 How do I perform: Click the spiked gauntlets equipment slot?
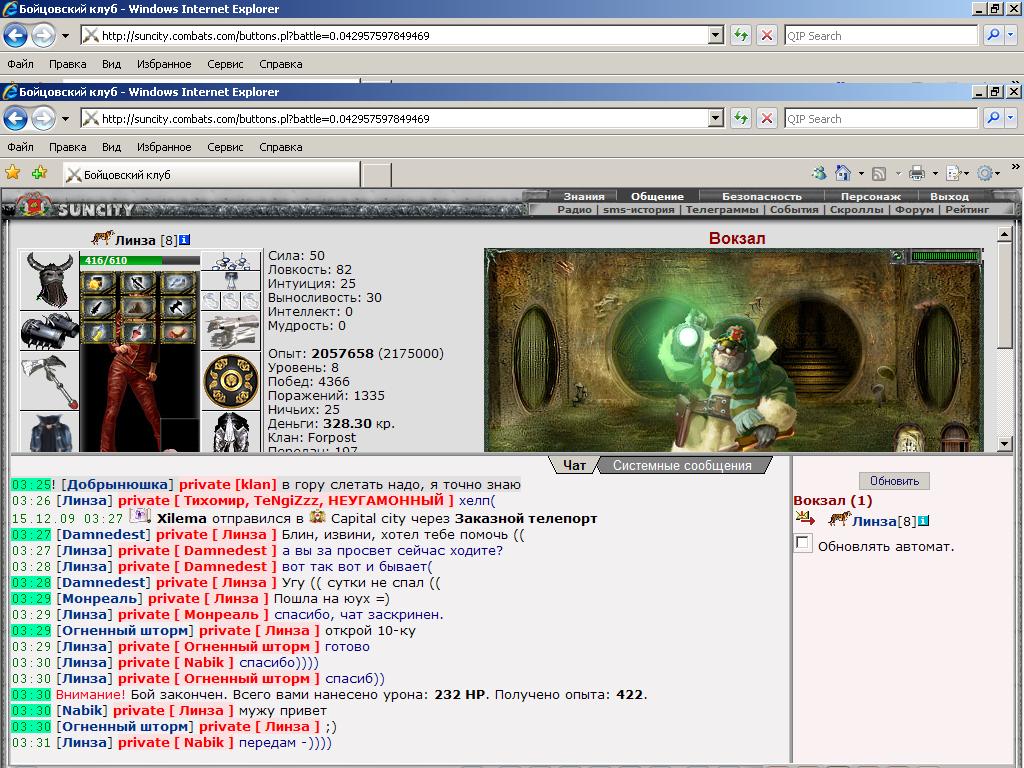point(50,332)
